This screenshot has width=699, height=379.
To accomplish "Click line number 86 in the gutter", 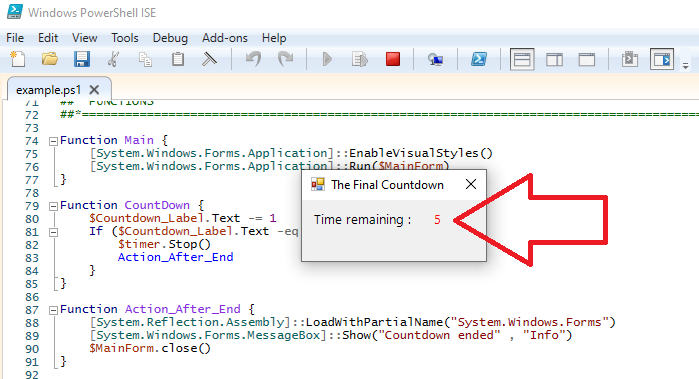I will 32,297.
